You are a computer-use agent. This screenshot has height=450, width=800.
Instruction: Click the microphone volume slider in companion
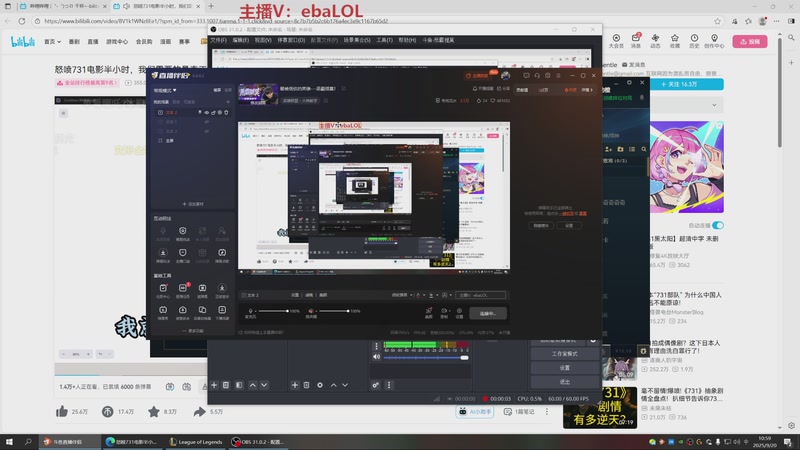coord(273,311)
